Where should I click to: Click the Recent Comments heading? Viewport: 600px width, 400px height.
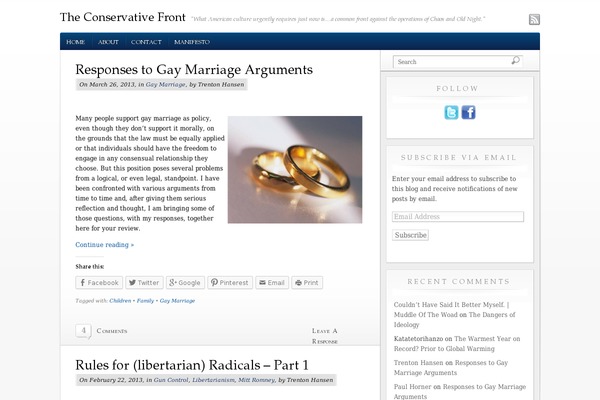point(458,282)
